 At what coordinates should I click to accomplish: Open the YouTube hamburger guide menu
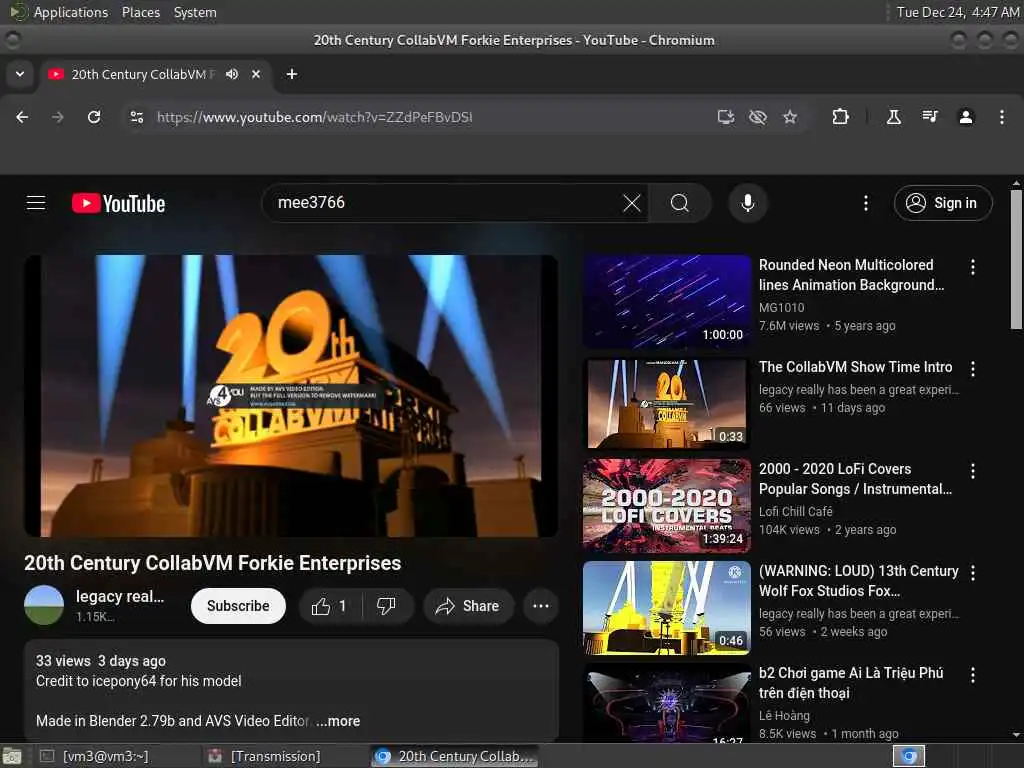pyautogui.click(x=36, y=203)
